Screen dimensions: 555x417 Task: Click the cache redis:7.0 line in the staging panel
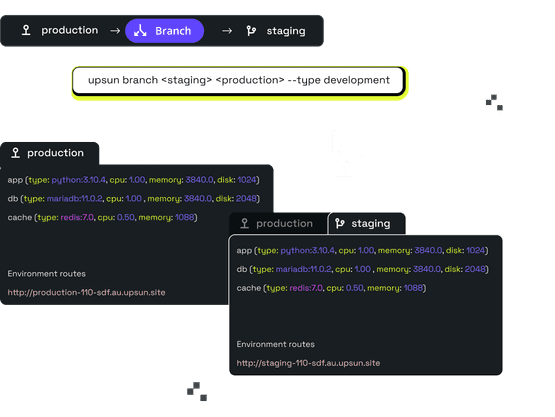pyautogui.click(x=331, y=288)
